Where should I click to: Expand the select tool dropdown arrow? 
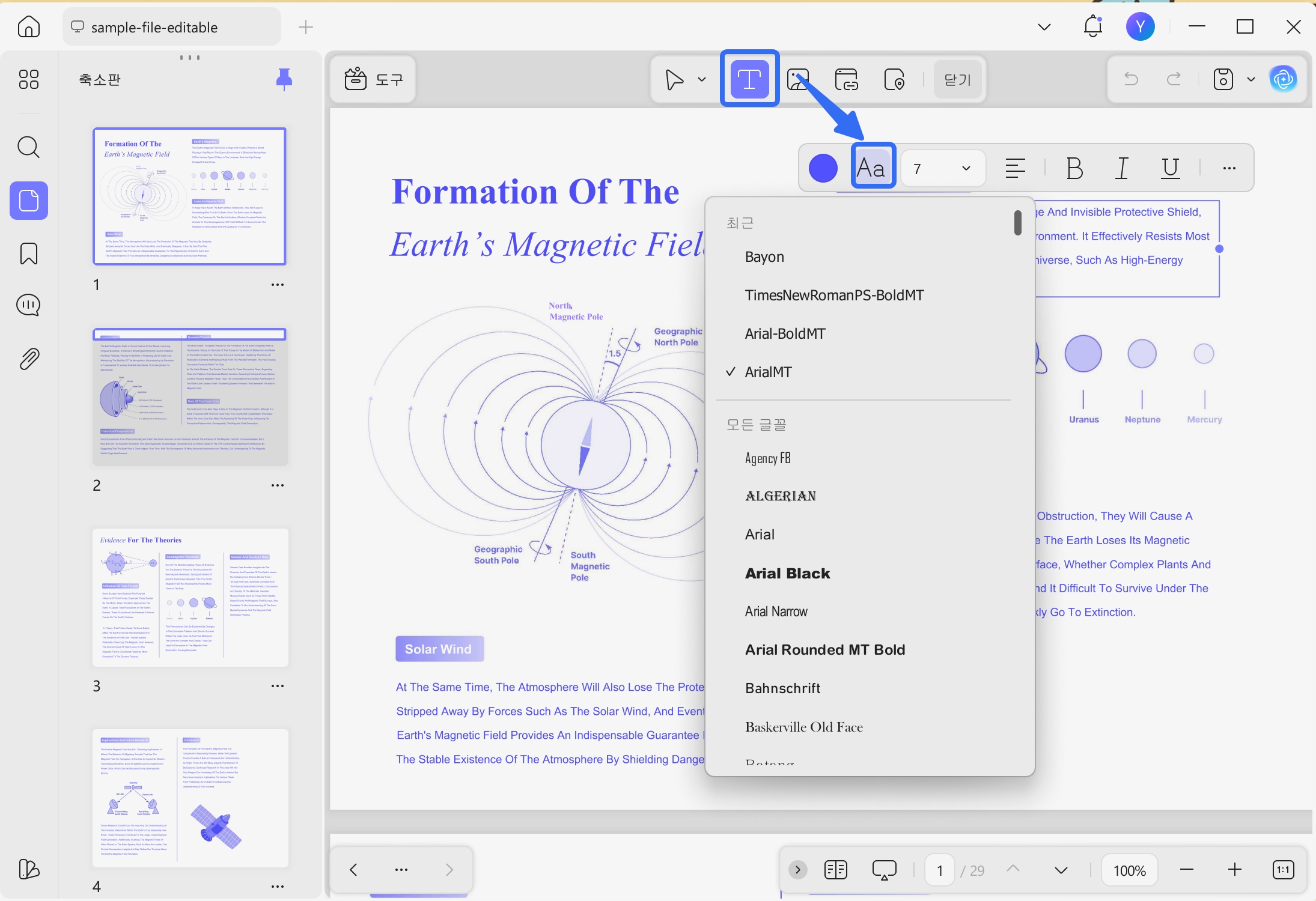[x=701, y=79]
